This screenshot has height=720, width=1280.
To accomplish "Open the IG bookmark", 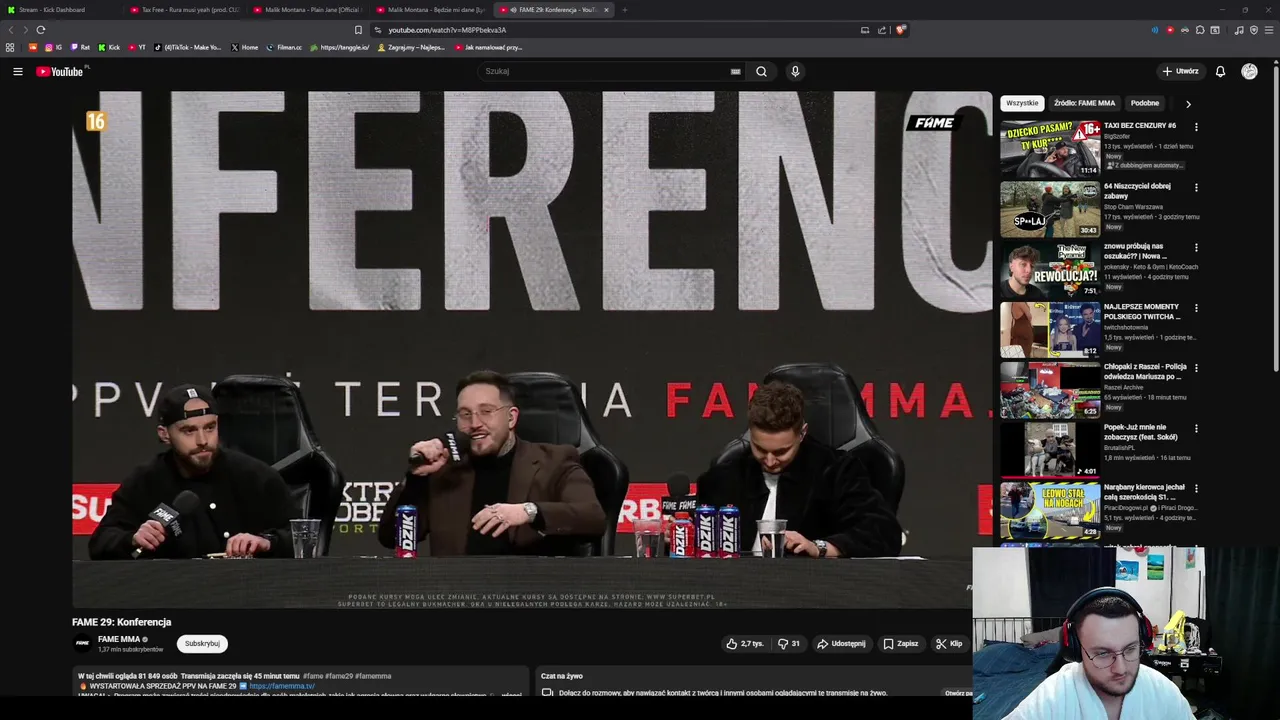I will pyautogui.click(x=53, y=47).
